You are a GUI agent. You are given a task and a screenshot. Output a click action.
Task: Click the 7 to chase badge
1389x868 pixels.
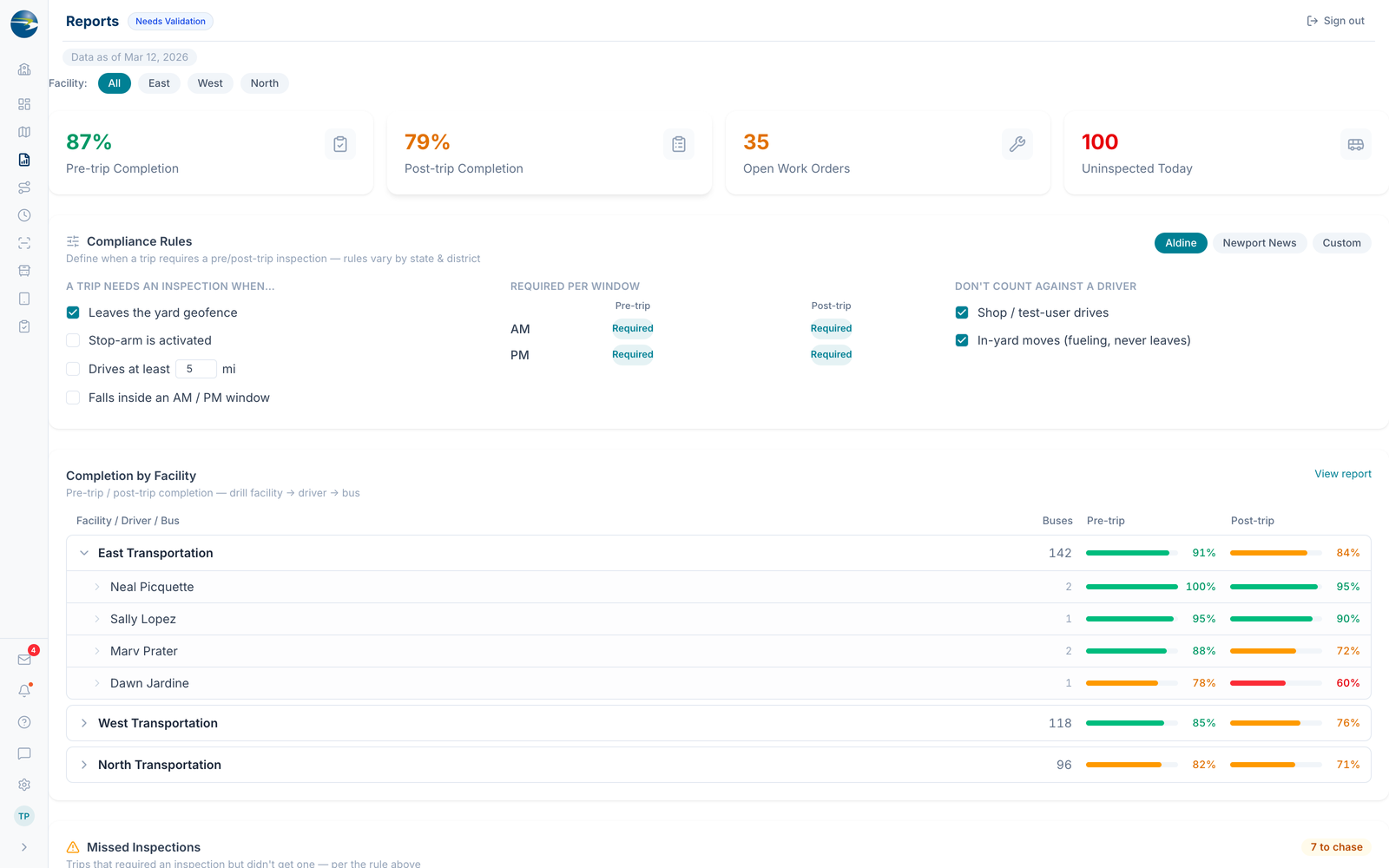click(x=1336, y=847)
